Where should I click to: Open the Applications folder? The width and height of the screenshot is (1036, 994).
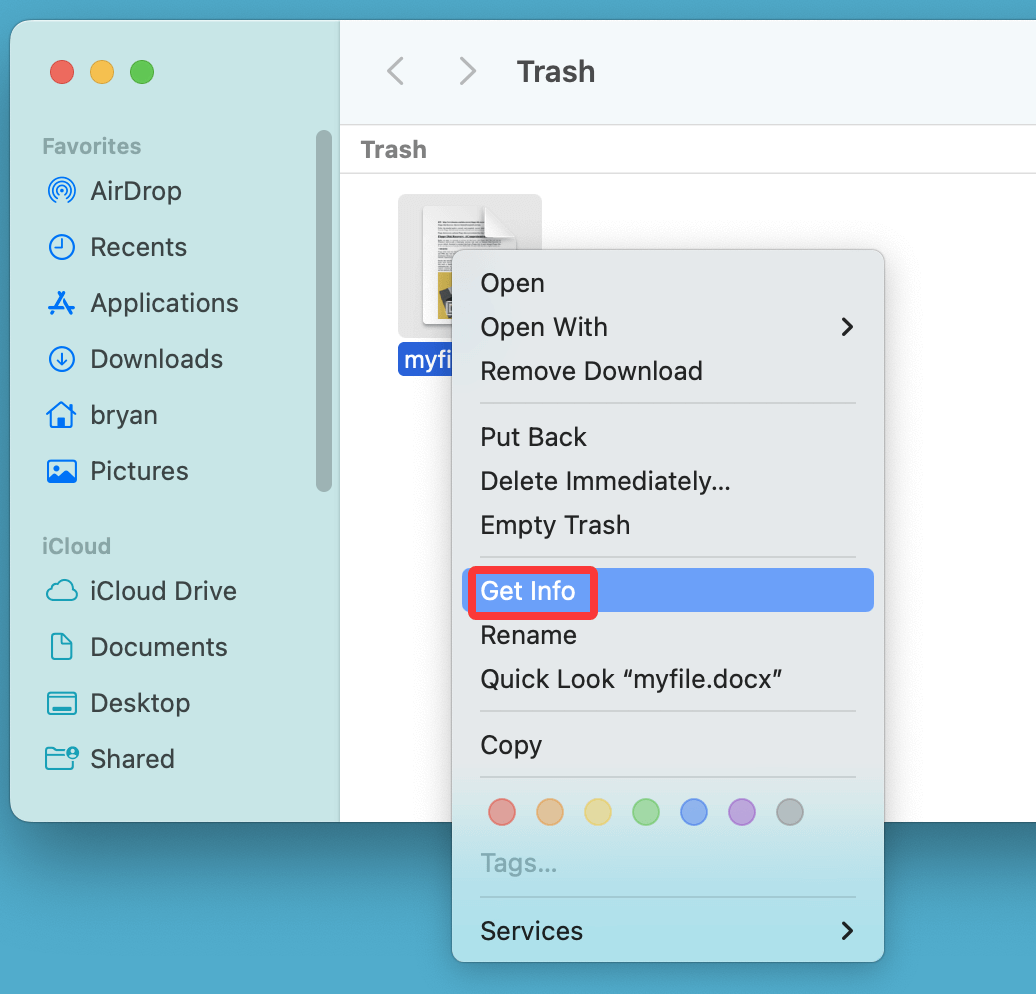point(163,303)
